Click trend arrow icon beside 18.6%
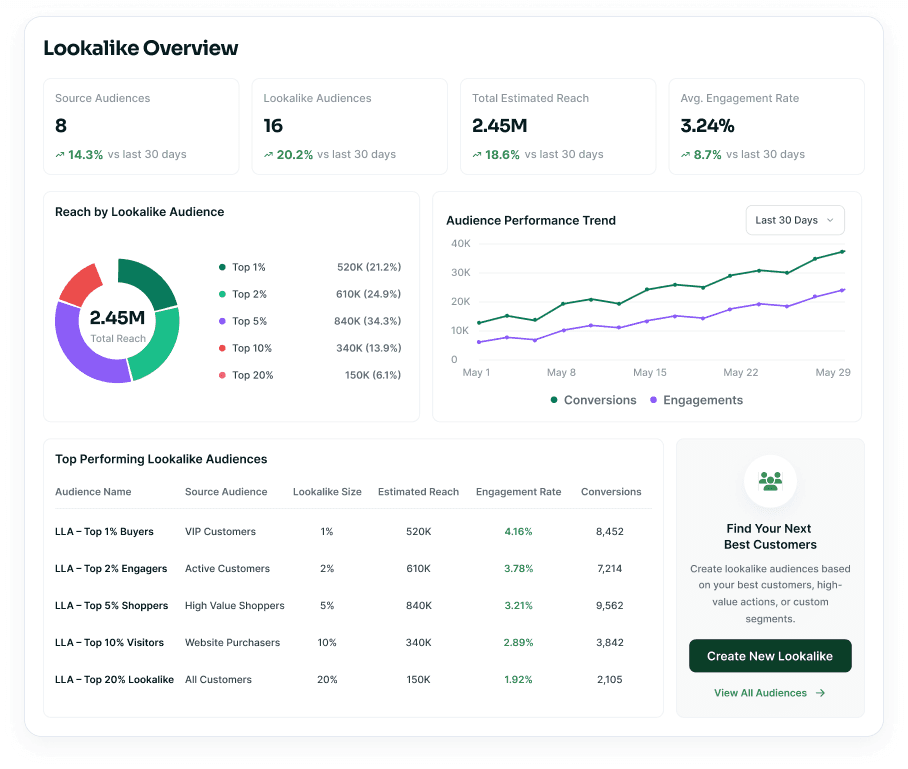The image size is (908, 769). click(x=477, y=155)
